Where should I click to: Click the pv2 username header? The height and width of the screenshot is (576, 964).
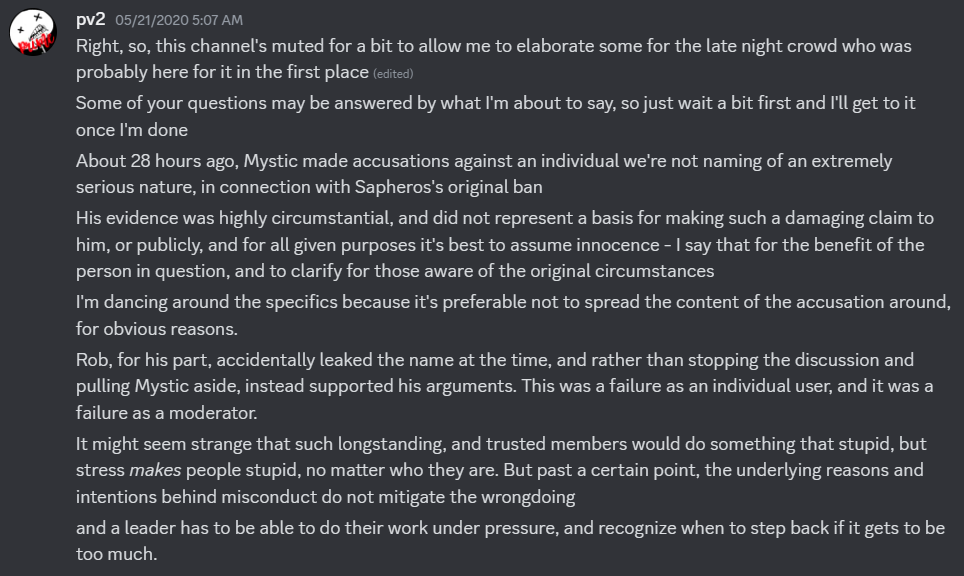[x=90, y=20]
